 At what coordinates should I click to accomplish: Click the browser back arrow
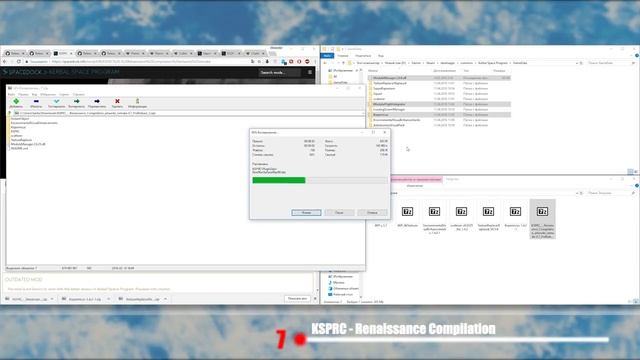pos(4,62)
